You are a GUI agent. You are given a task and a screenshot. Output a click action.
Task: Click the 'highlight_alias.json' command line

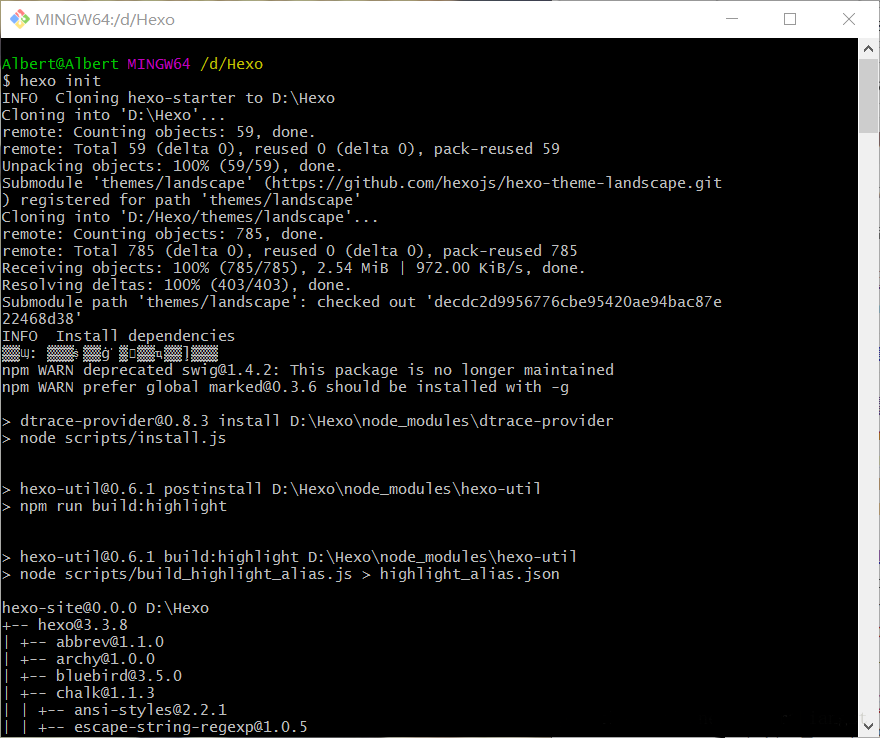pos(281,574)
